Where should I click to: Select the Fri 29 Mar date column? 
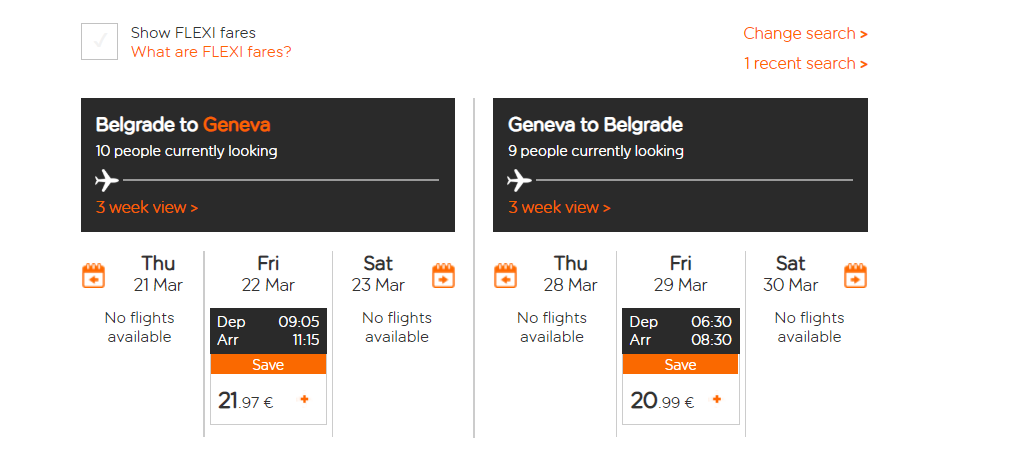(x=680, y=274)
